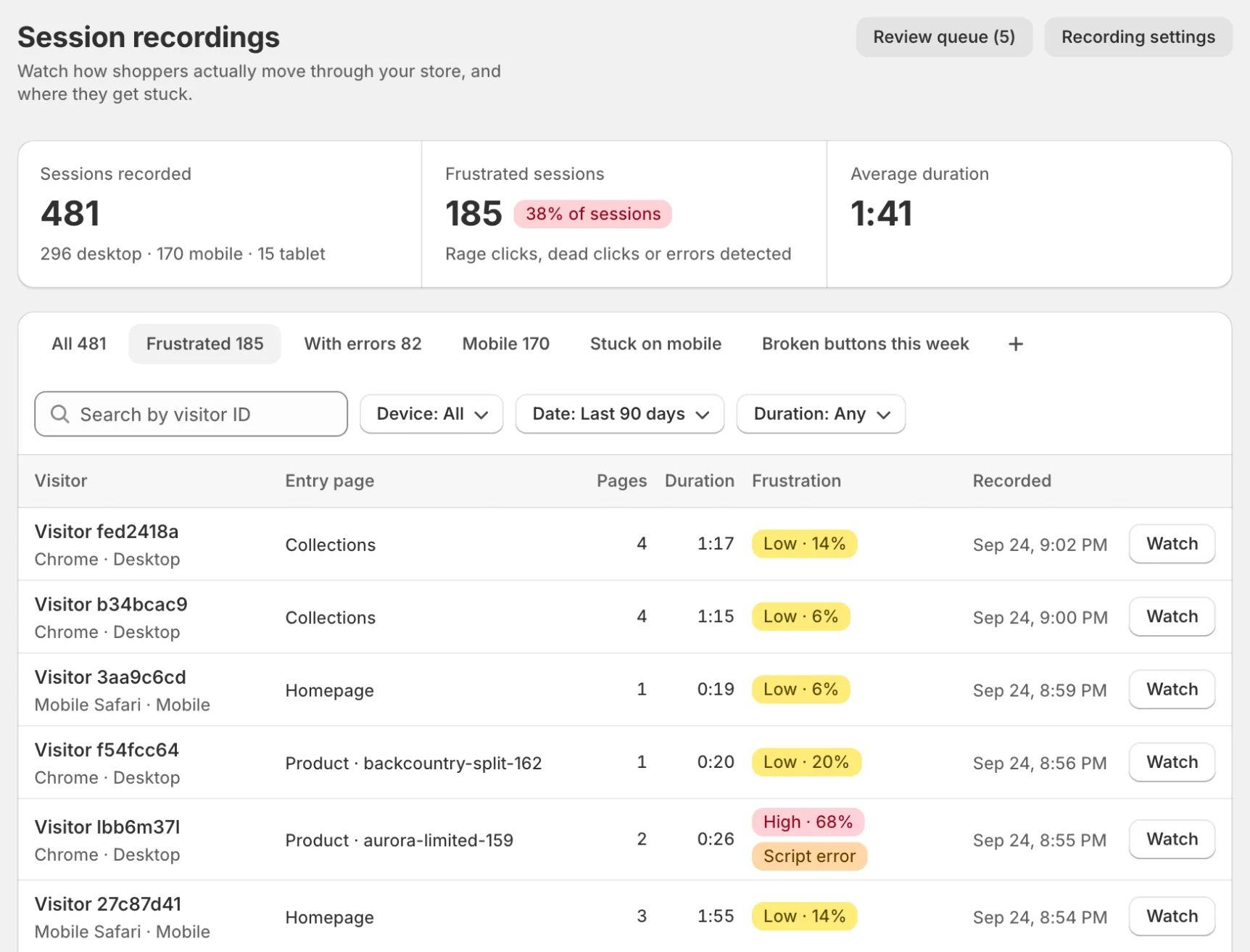Sort by the Recorded column header
This screenshot has height=952, width=1250.
pyautogui.click(x=1011, y=481)
